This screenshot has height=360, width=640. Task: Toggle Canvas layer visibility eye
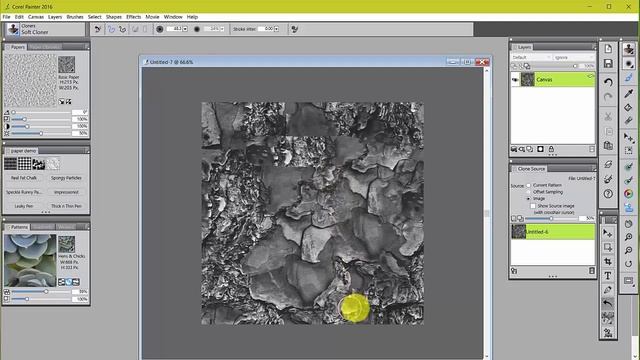515,80
